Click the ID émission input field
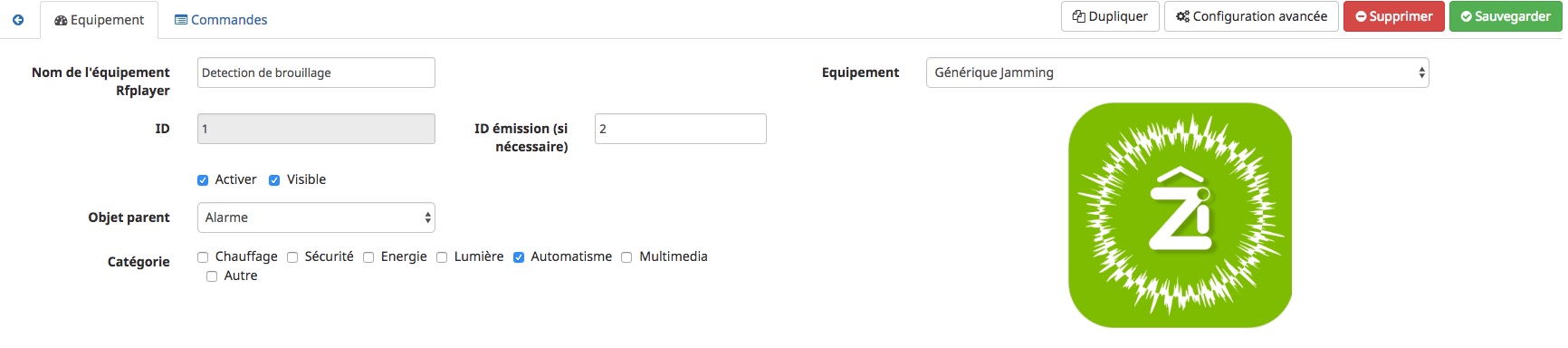 coord(681,129)
